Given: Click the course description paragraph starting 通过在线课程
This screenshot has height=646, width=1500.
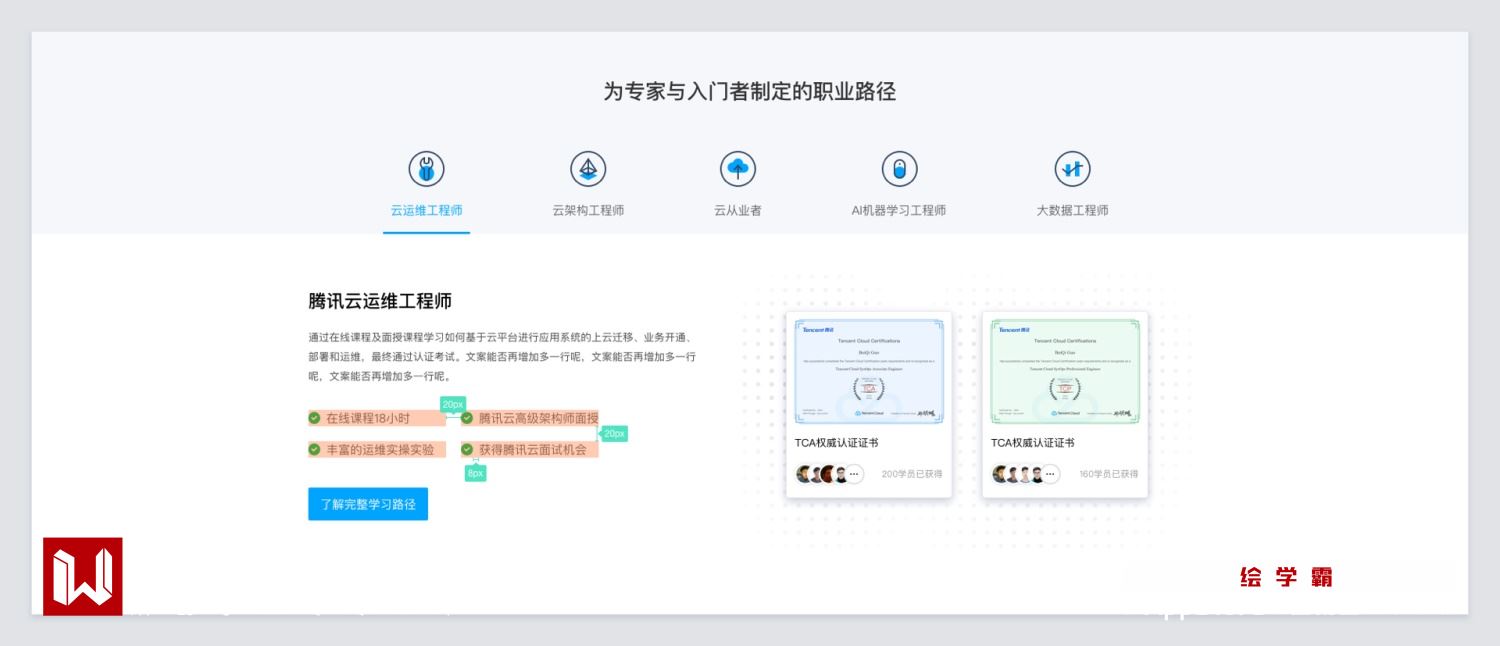Looking at the screenshot, I should tap(502, 357).
